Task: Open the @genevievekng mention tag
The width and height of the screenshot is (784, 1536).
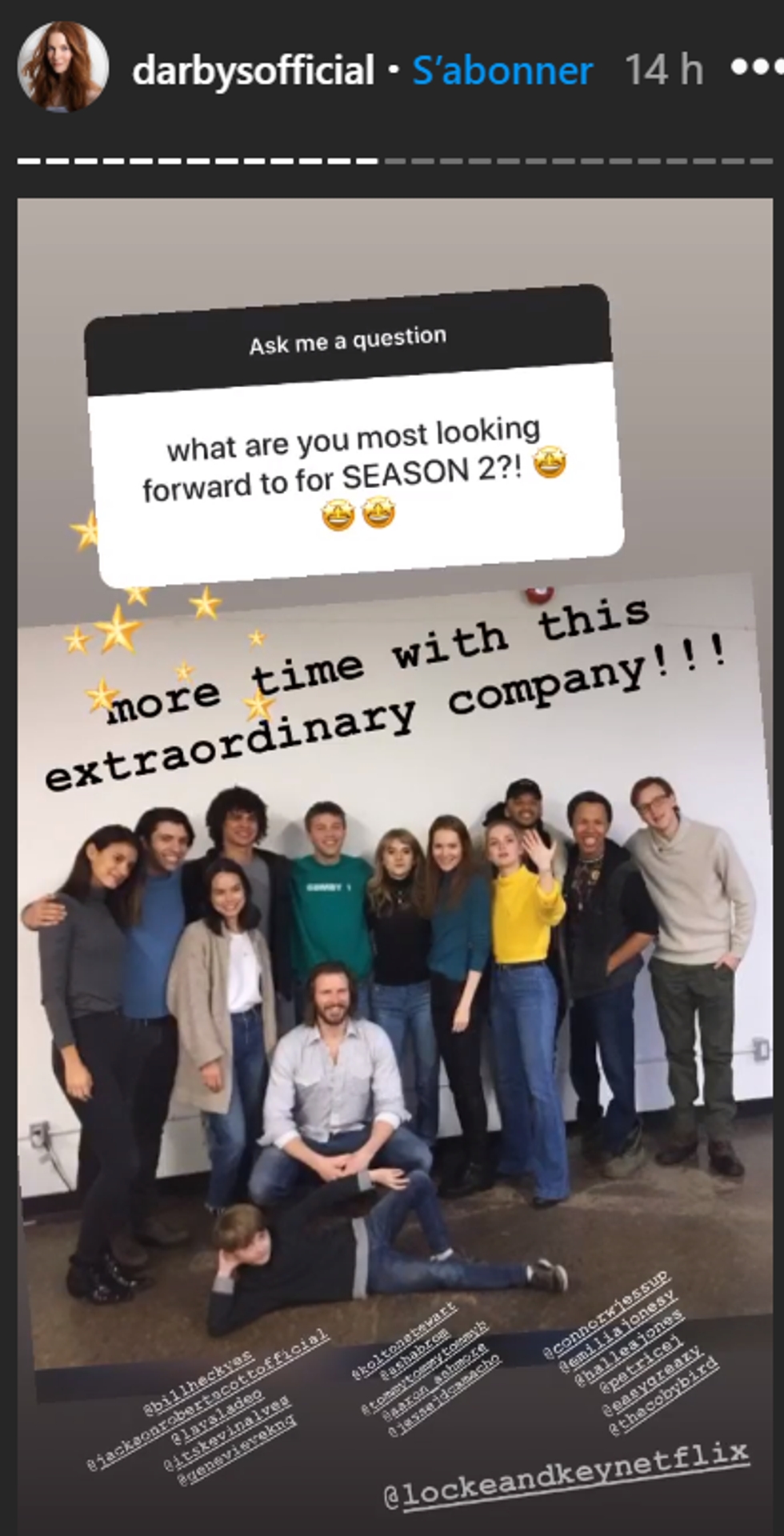Action: [x=236, y=1450]
